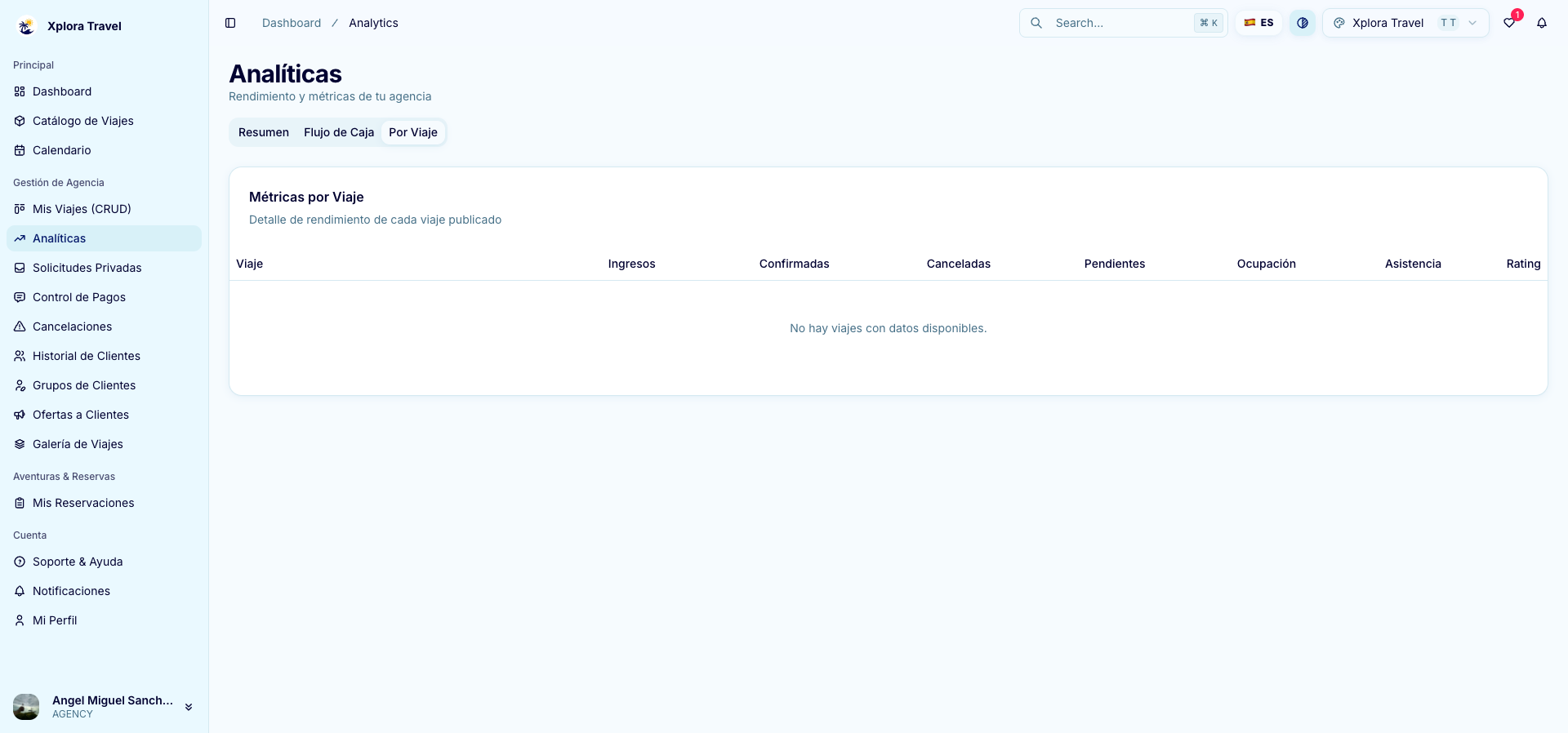
Task: Click the Catálogo de Viajes cube icon
Action: click(20, 121)
